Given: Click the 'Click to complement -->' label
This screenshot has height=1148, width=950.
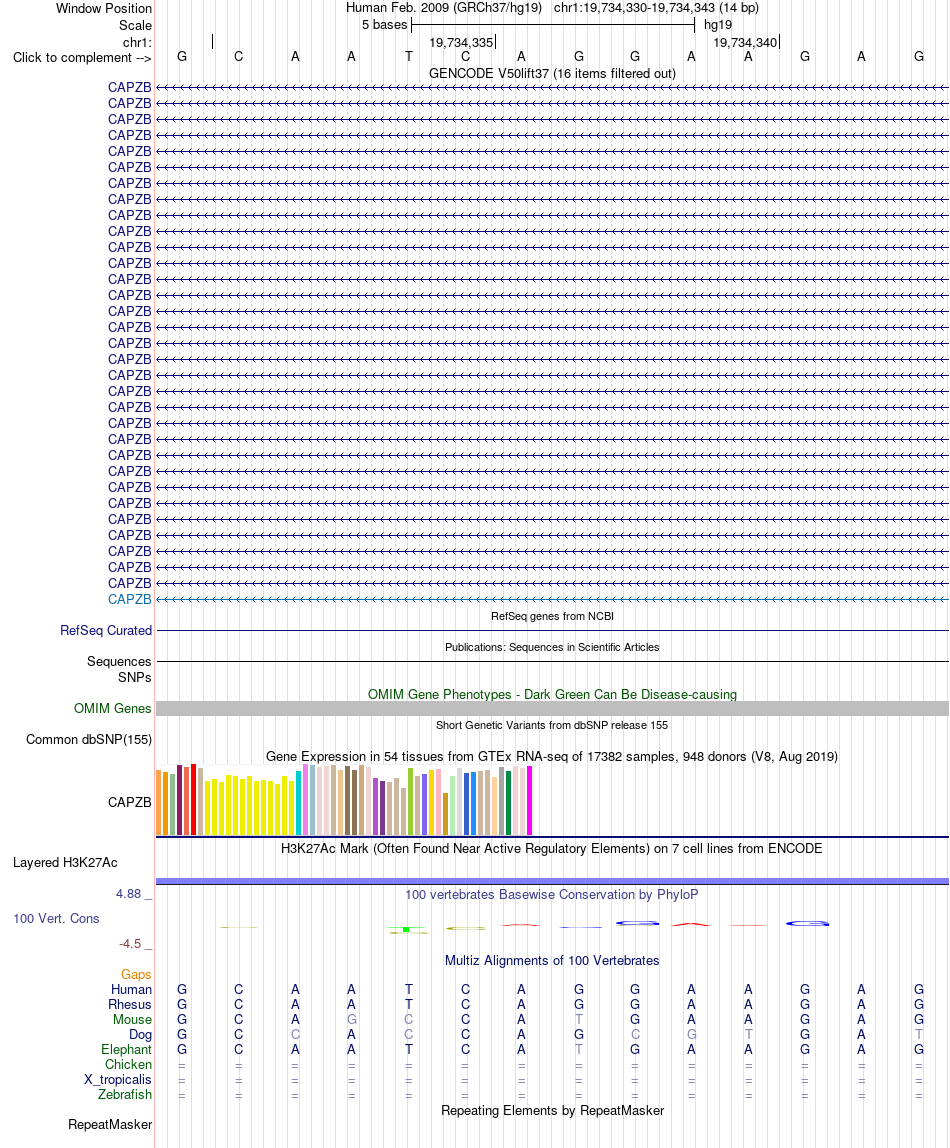Looking at the screenshot, I should pos(82,58).
